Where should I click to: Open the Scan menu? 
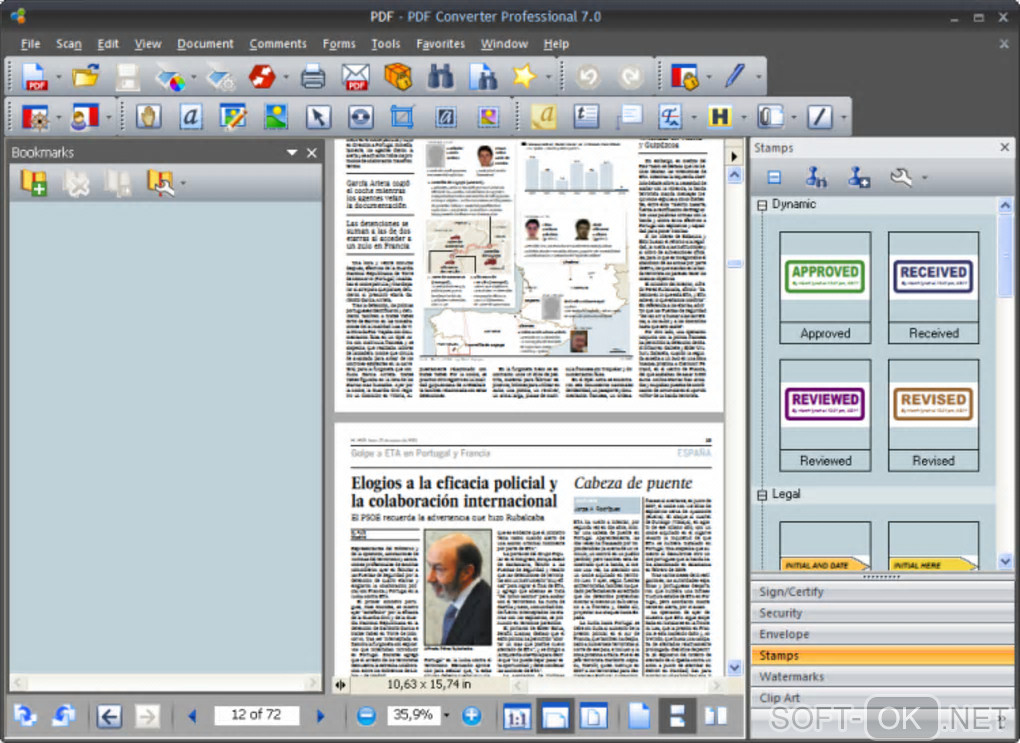tap(68, 44)
